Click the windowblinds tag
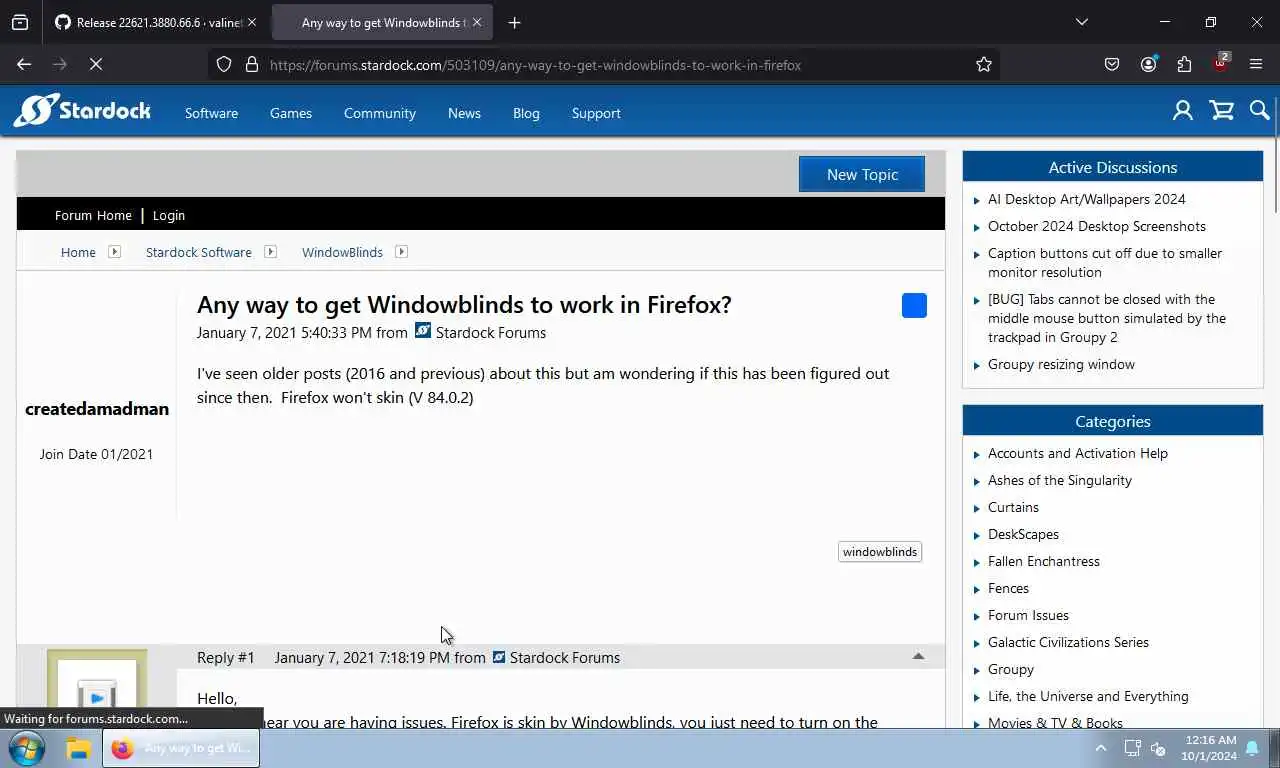The height and width of the screenshot is (768, 1280). (x=880, y=551)
